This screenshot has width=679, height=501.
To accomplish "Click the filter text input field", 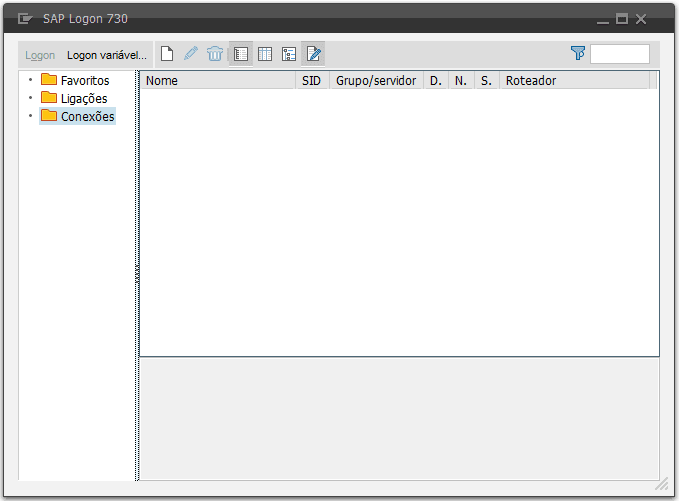I will (620, 54).
